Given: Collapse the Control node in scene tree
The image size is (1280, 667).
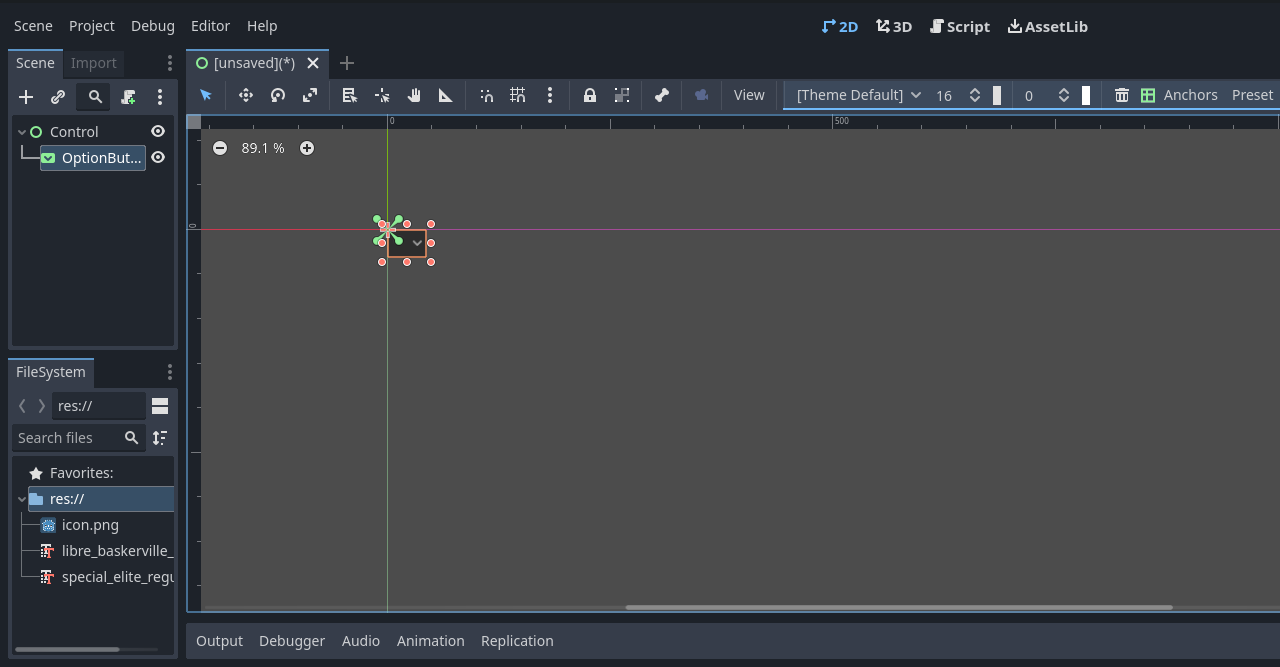Looking at the screenshot, I should click(x=22, y=132).
